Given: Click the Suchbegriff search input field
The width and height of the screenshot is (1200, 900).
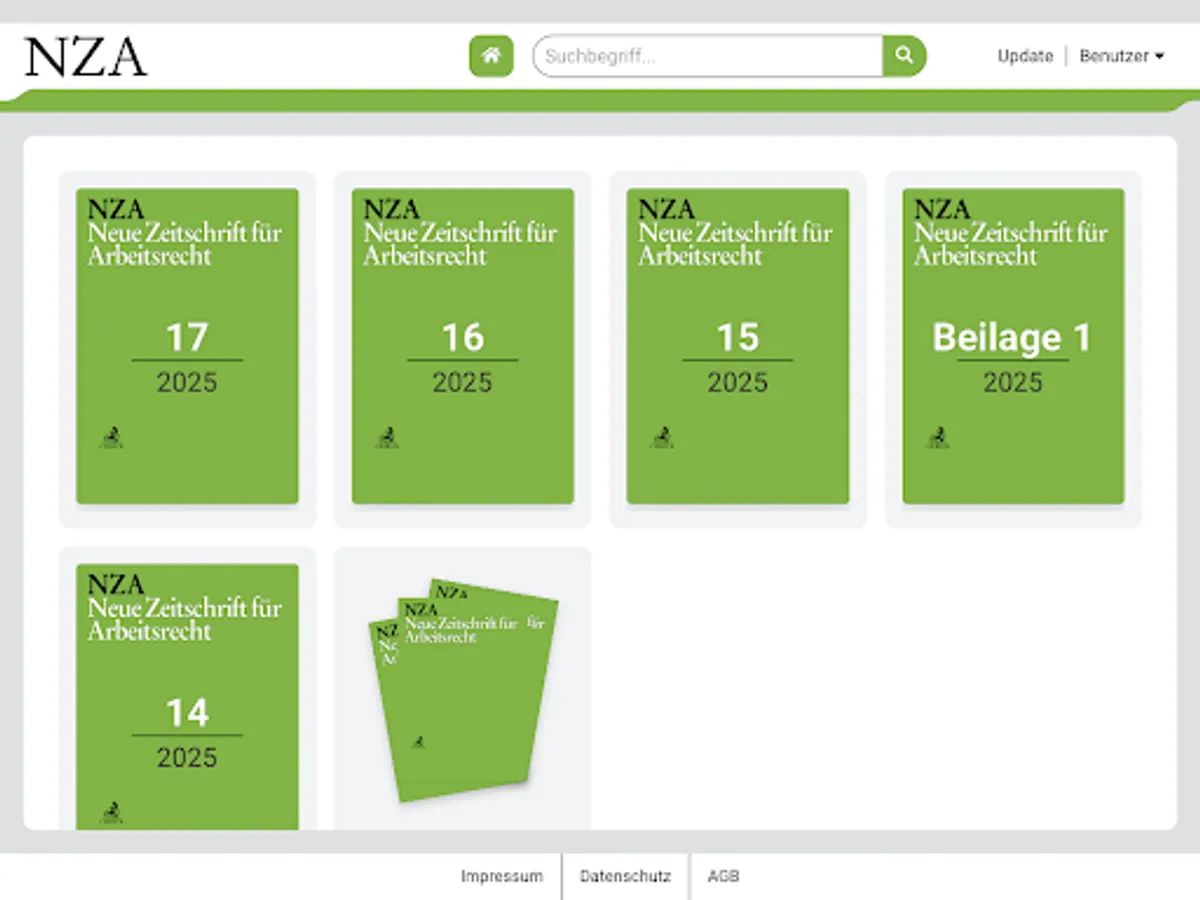Looking at the screenshot, I should [x=700, y=56].
